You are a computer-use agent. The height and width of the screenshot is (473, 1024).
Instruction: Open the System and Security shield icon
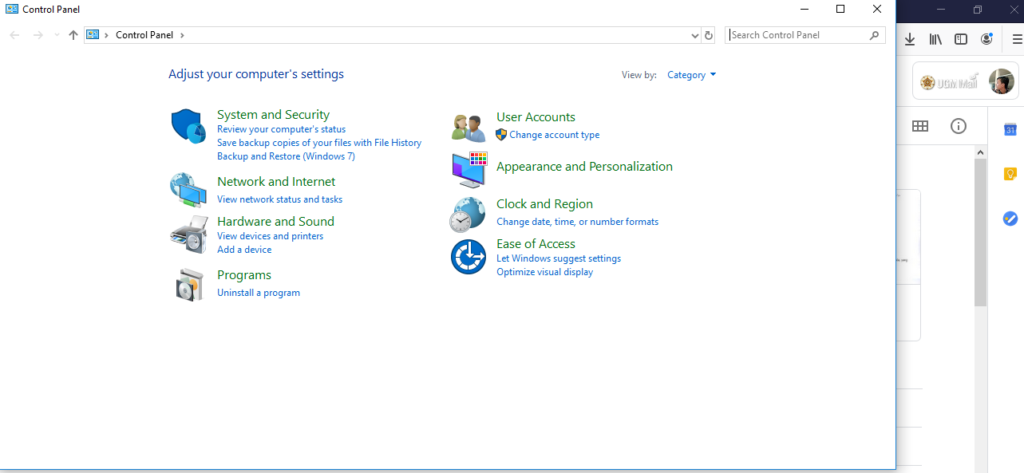189,127
